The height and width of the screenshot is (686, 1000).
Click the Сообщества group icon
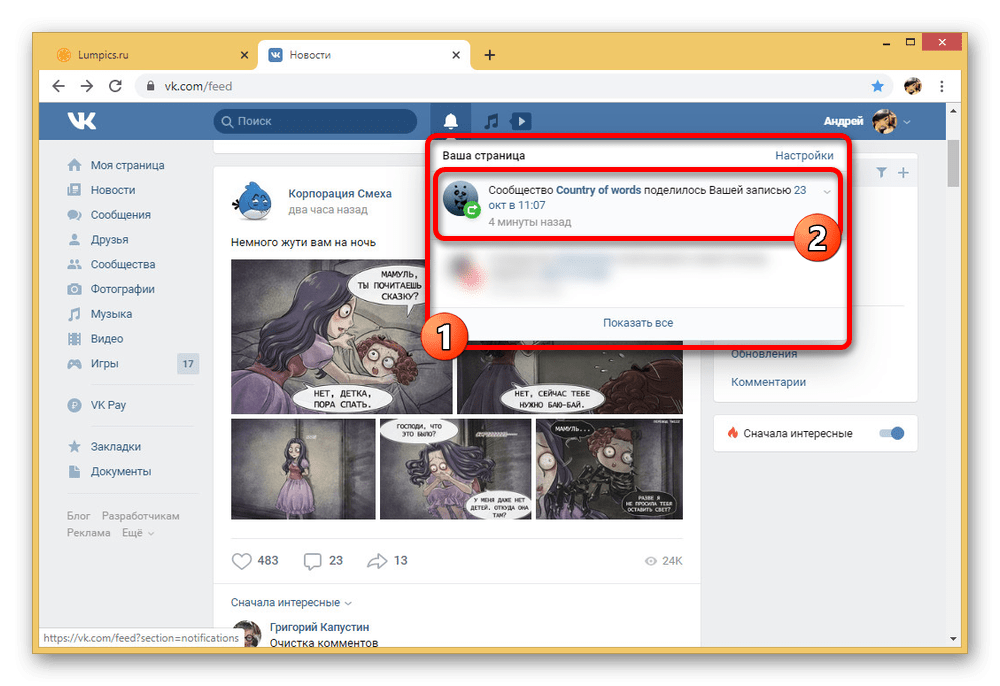(75, 265)
